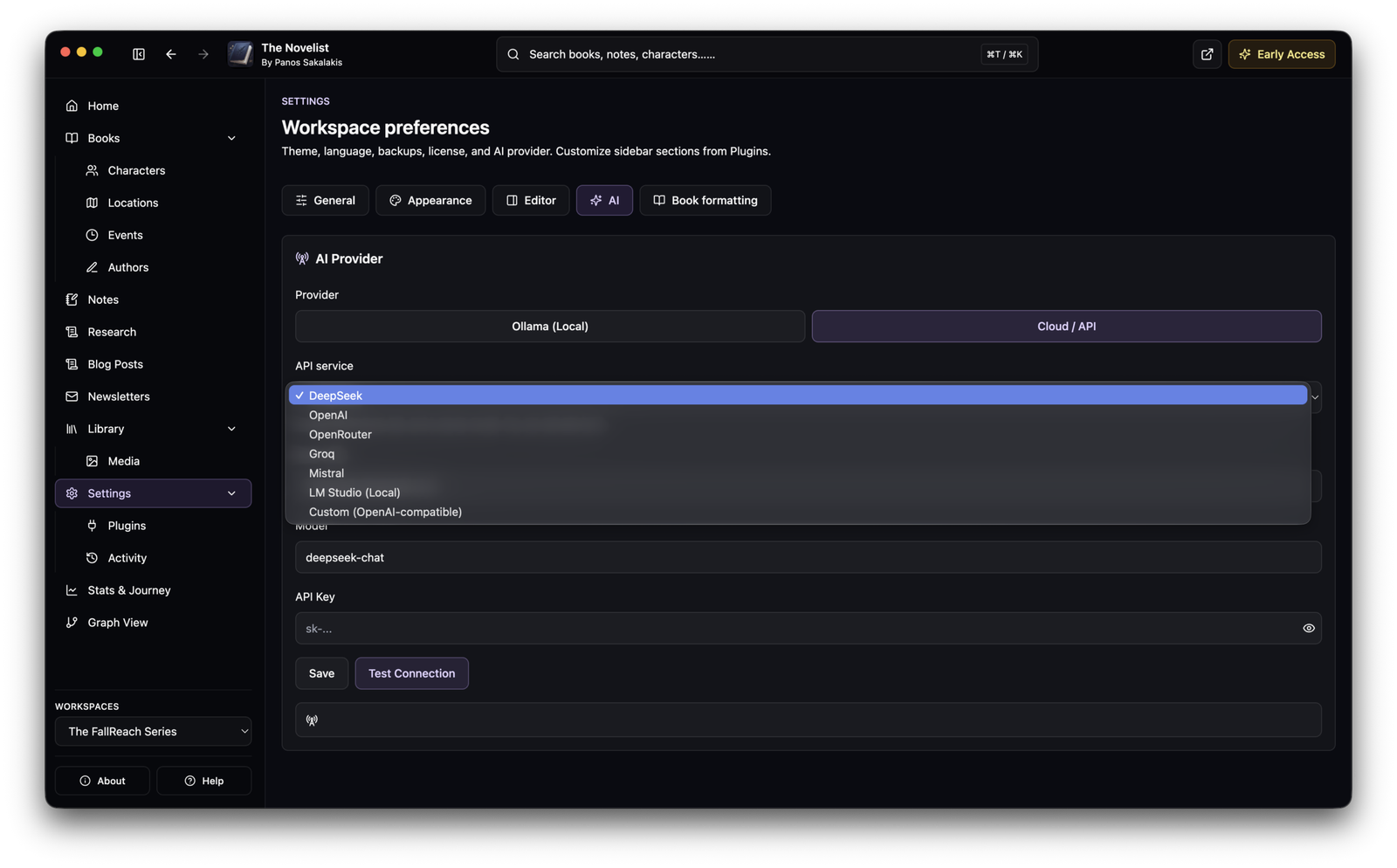Select Cloud / API provider
Image resolution: width=1397 pixels, height=868 pixels.
1066,327
